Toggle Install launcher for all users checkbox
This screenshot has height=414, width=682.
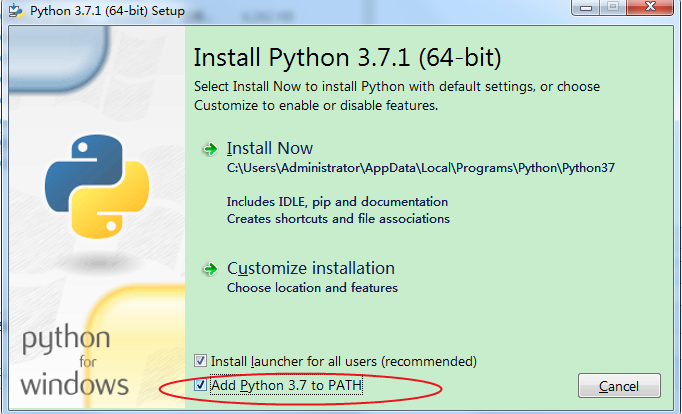200,361
